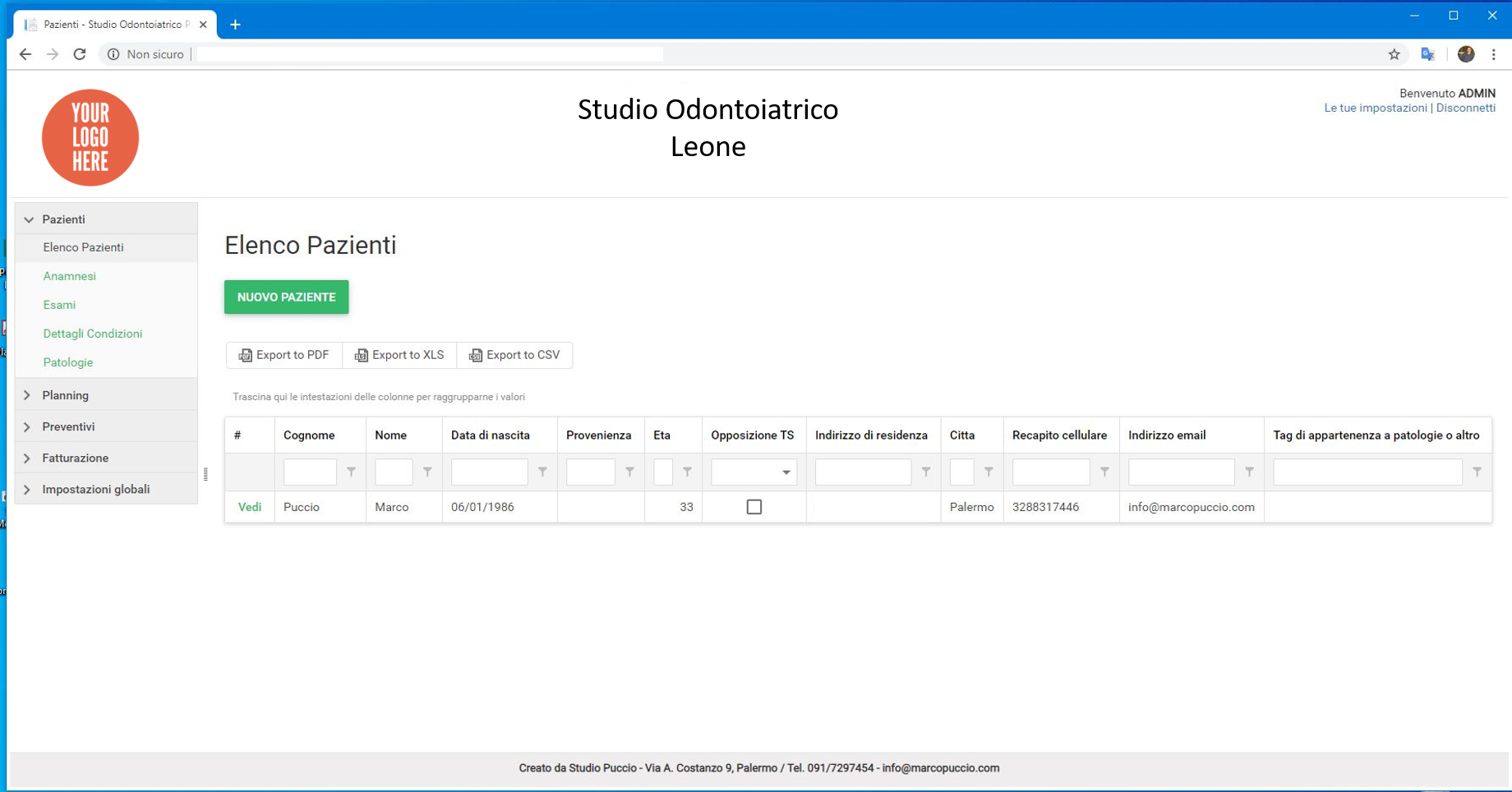Open 'Le tue impostazioni' link
Image resolution: width=1512 pixels, height=792 pixels.
[x=1376, y=108]
